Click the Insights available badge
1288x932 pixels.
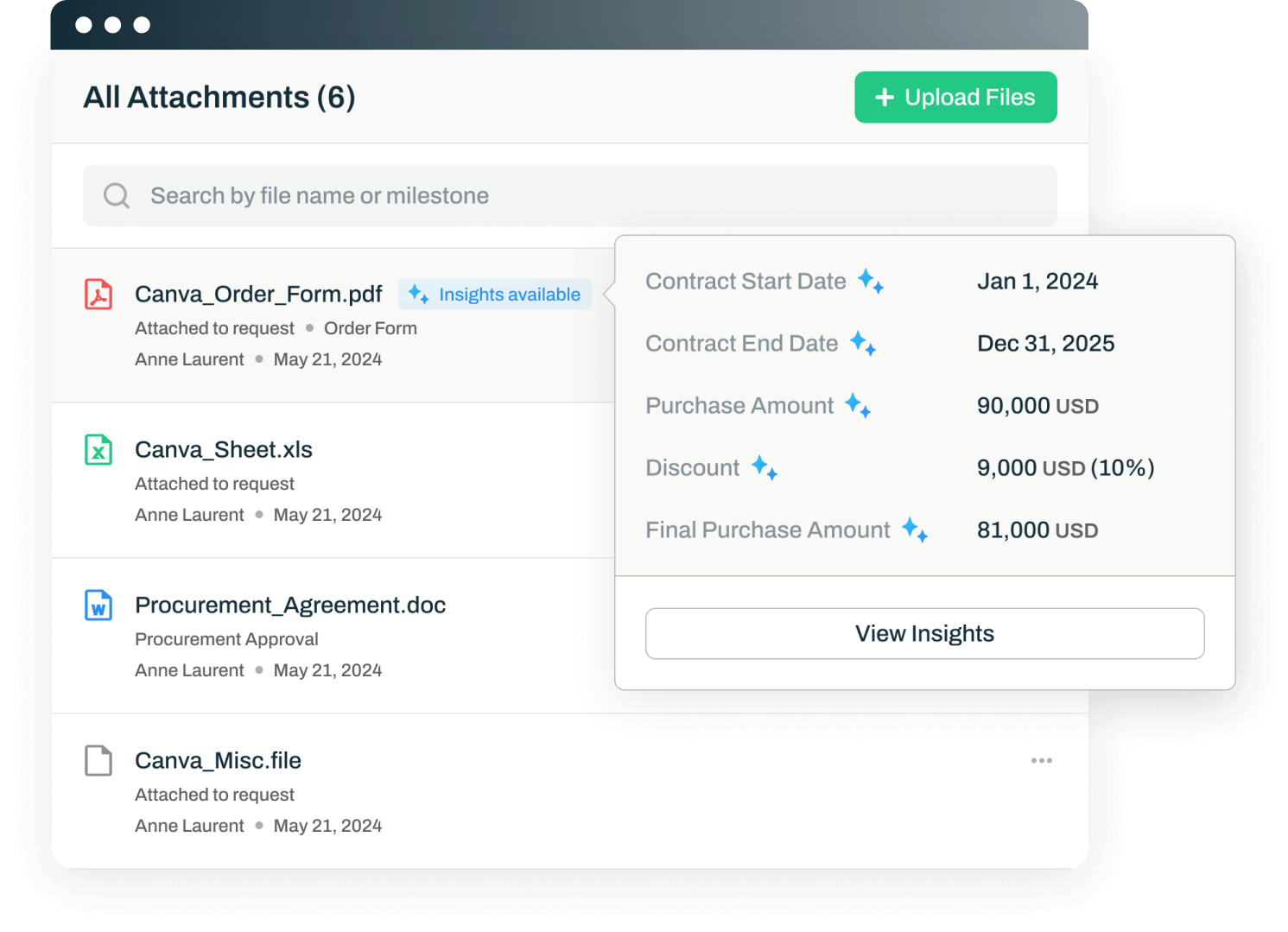pyautogui.click(x=495, y=295)
